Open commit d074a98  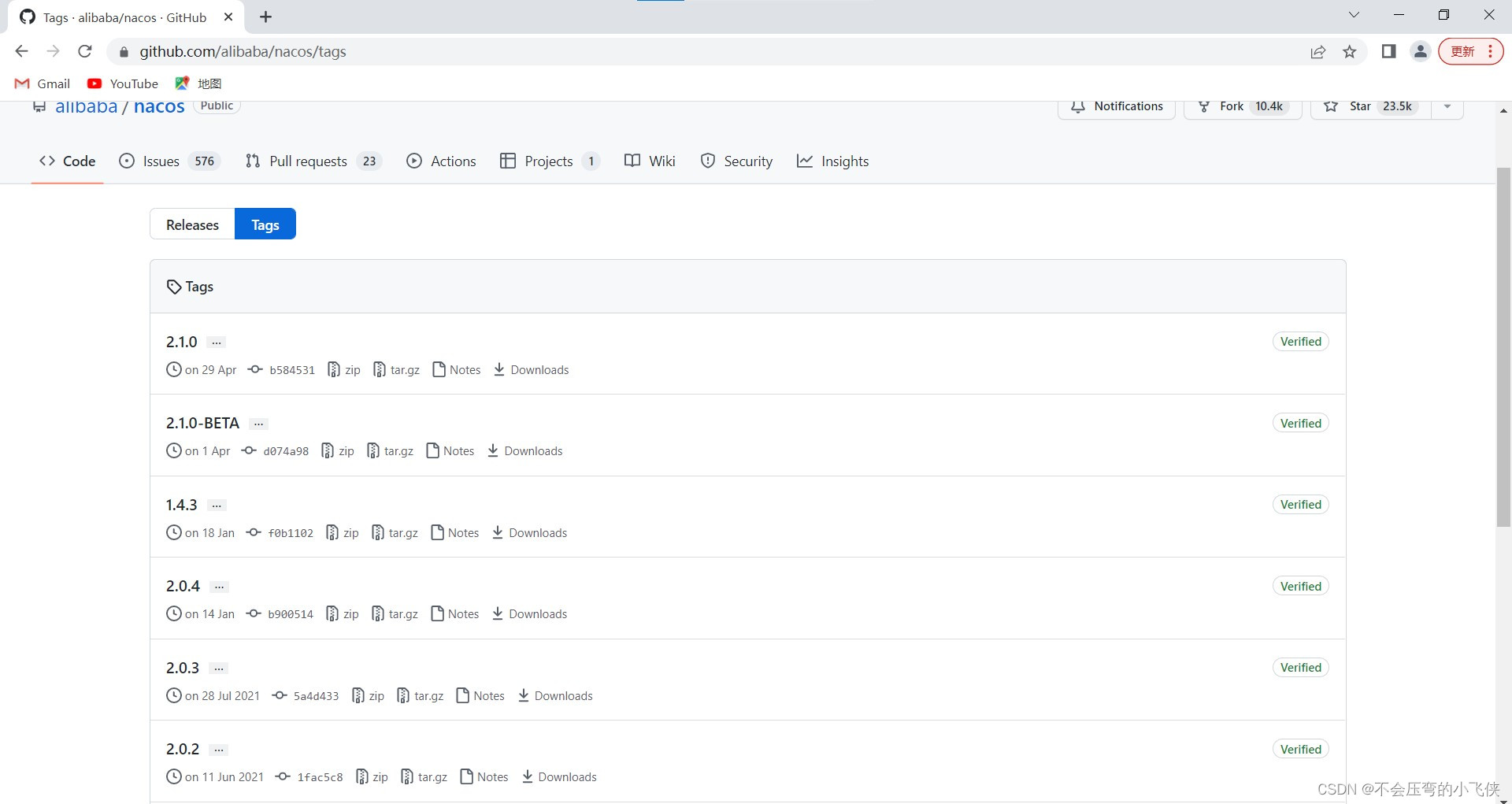276,451
